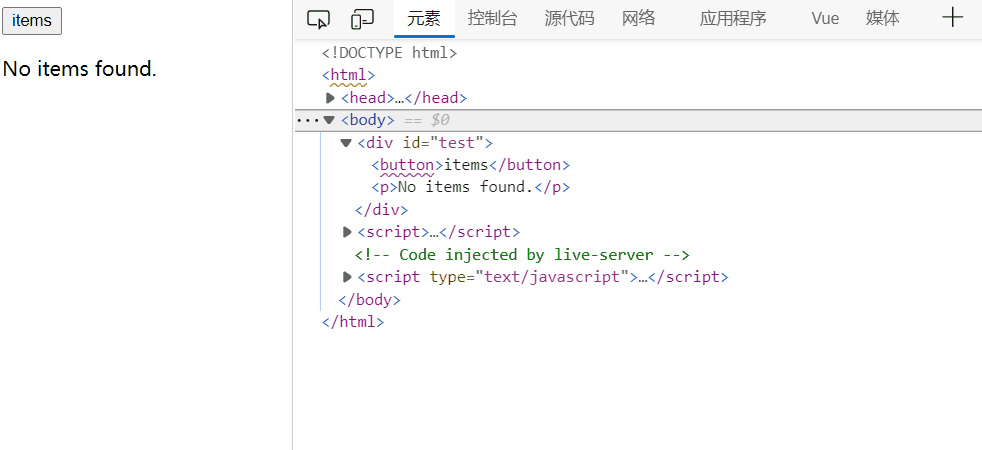The image size is (982, 450).
Task: Open the 源代码 tab
Action: tap(569, 19)
